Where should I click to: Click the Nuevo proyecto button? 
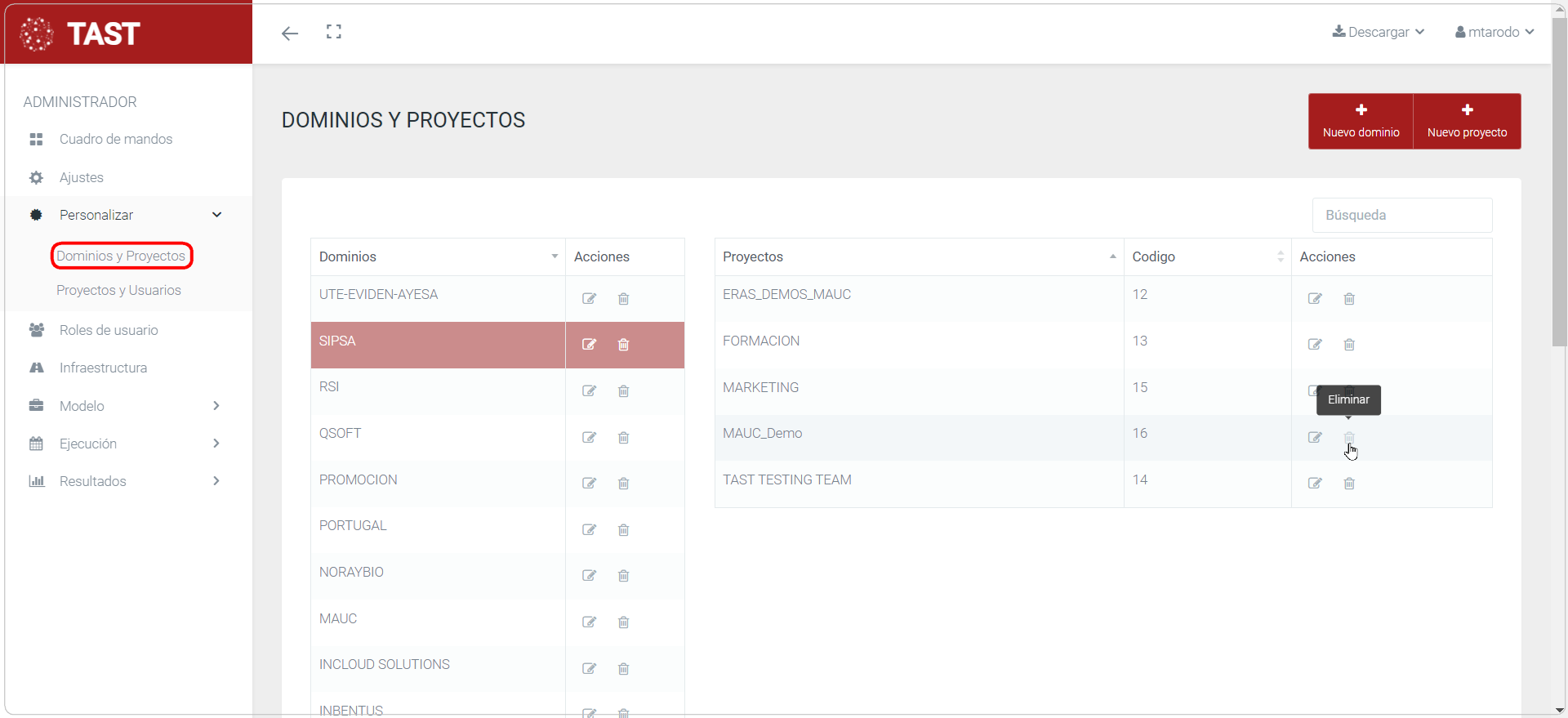pos(1467,121)
